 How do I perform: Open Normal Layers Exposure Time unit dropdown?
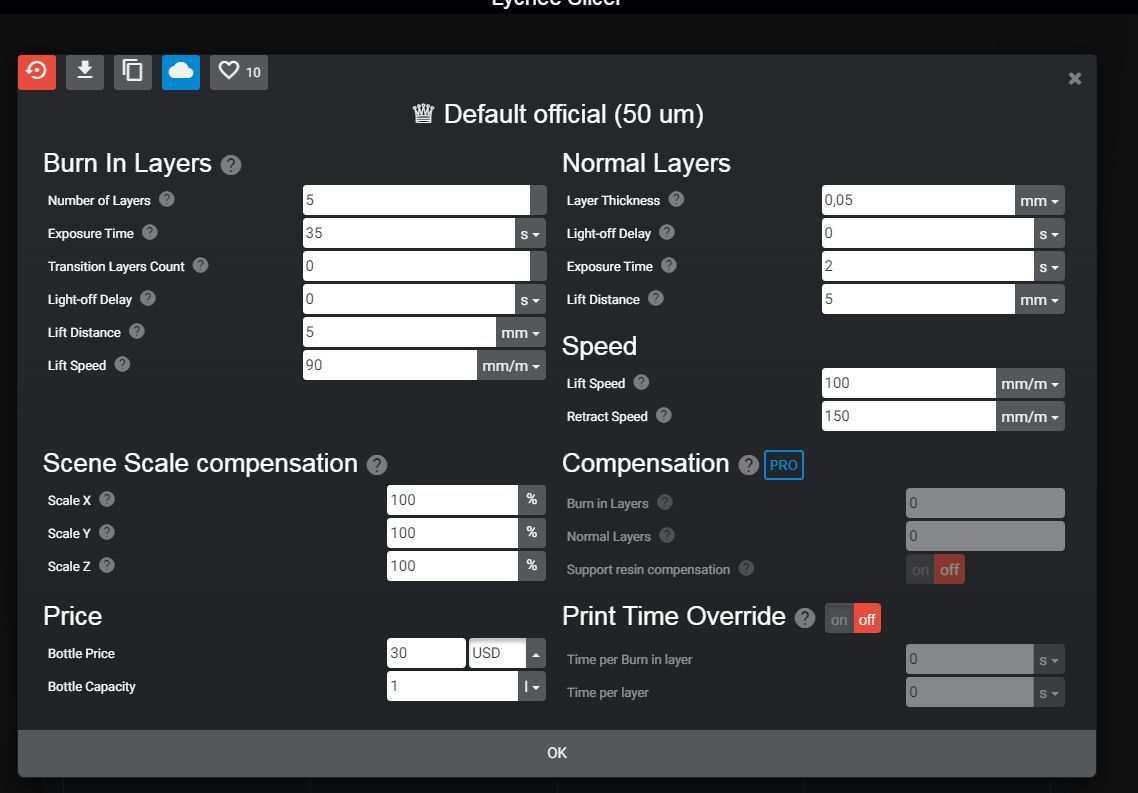pos(1049,266)
